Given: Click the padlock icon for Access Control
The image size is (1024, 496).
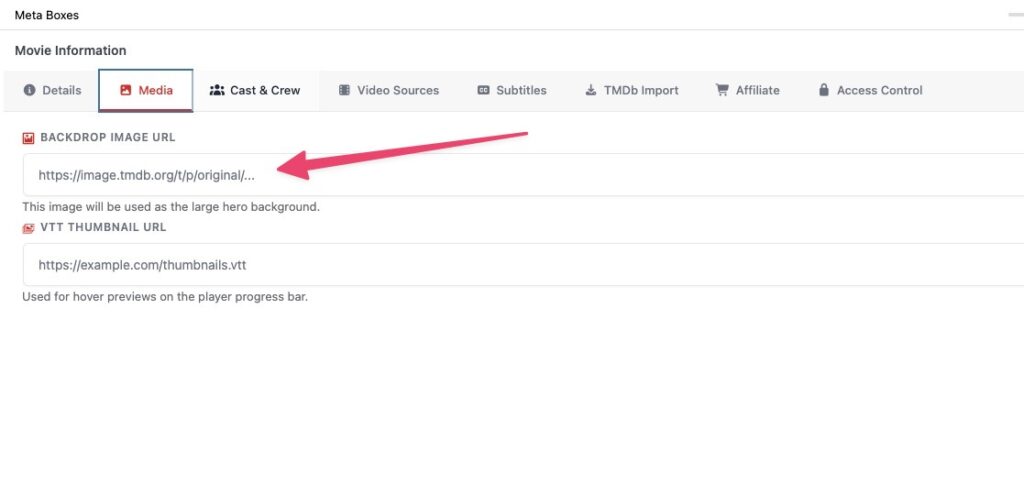Looking at the screenshot, I should click(824, 90).
